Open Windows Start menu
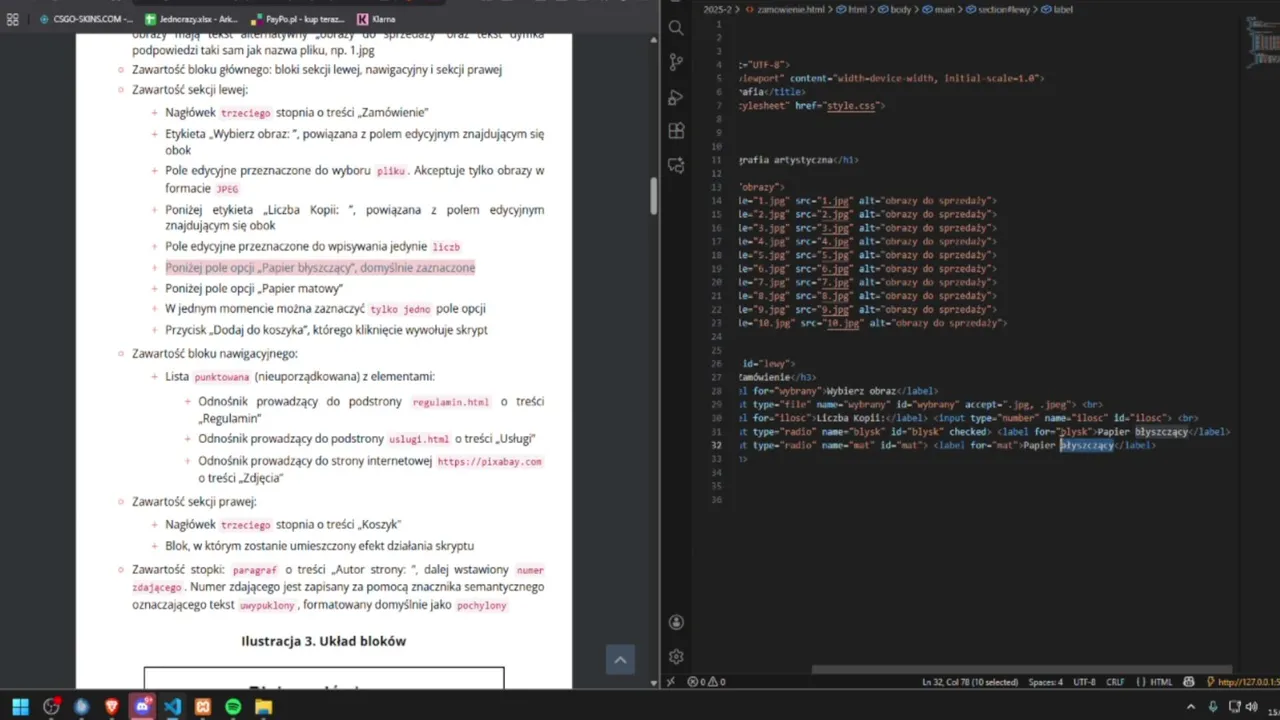 [x=20, y=706]
